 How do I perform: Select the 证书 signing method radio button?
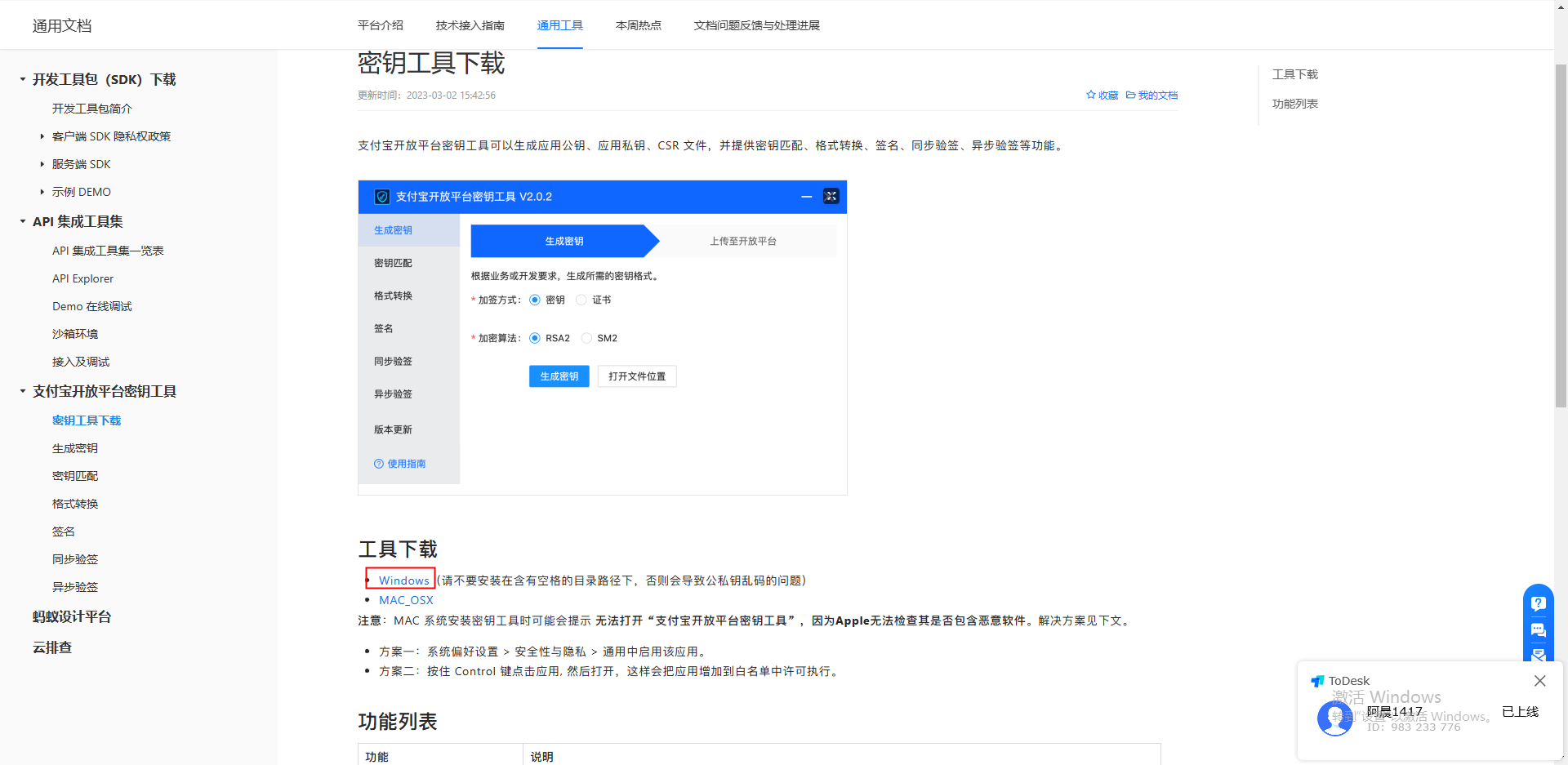coord(583,300)
